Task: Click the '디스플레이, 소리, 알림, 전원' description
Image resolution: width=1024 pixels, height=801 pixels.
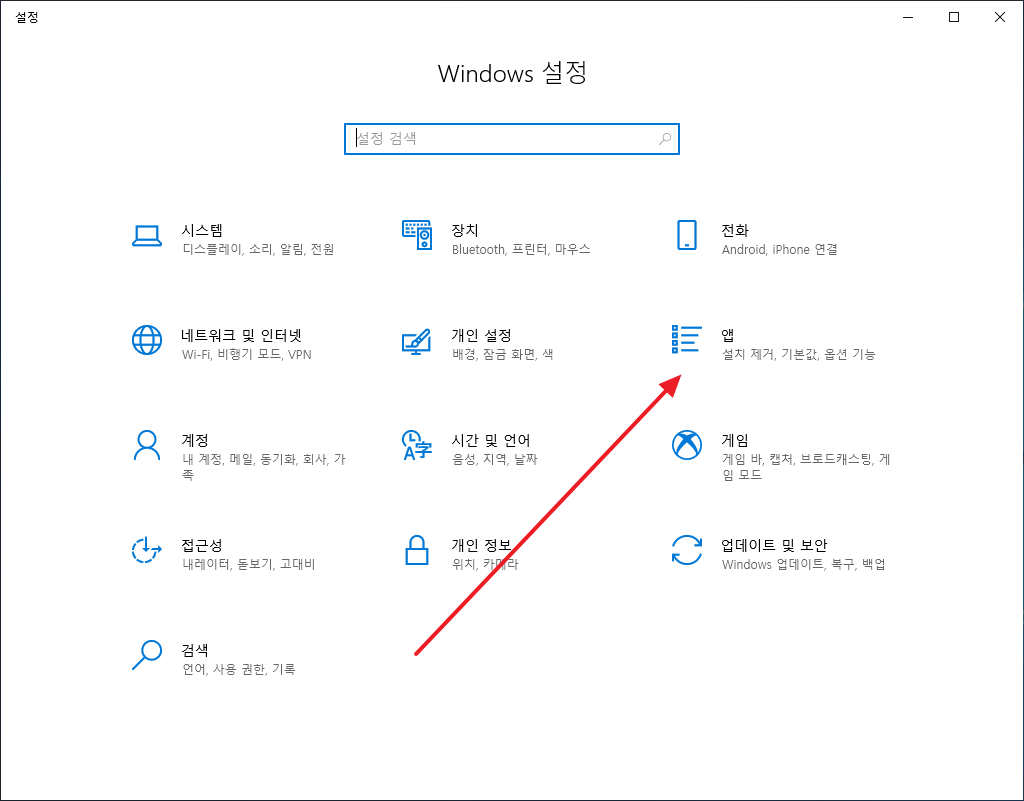Action: click(258, 249)
